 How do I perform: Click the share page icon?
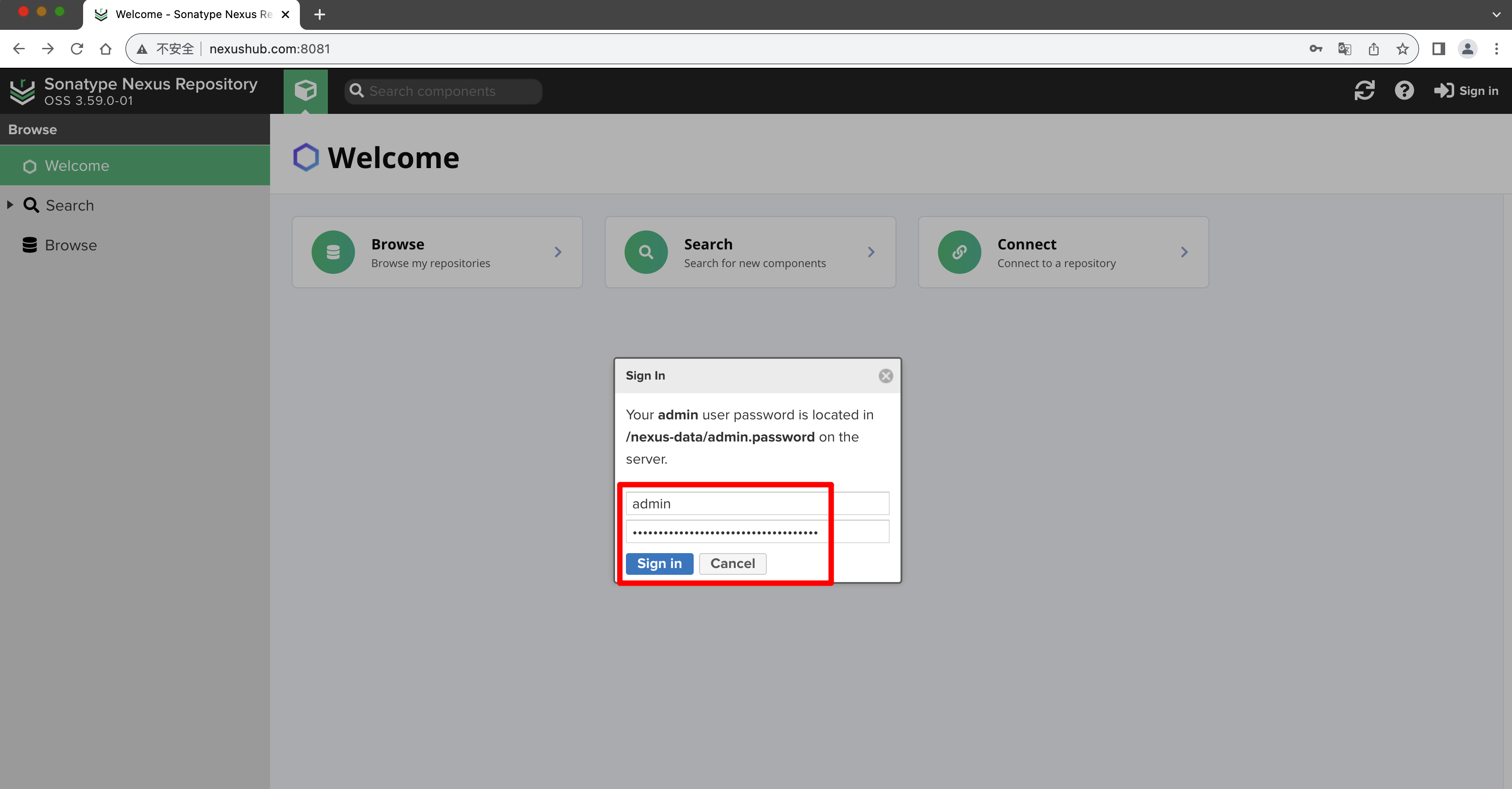point(1373,49)
